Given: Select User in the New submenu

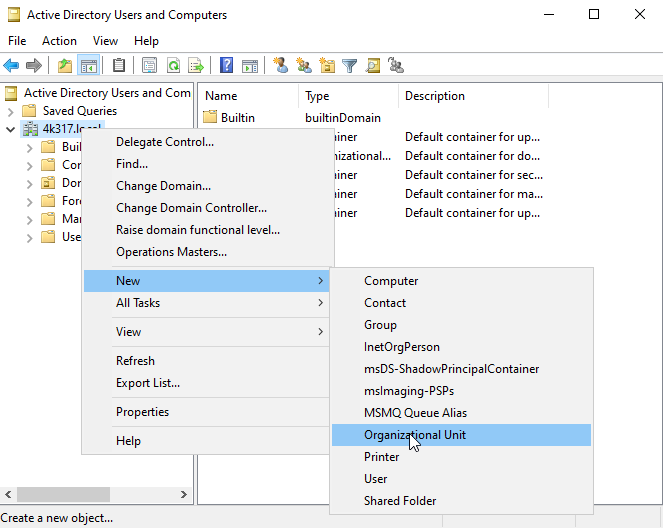Looking at the screenshot, I should tap(376, 479).
